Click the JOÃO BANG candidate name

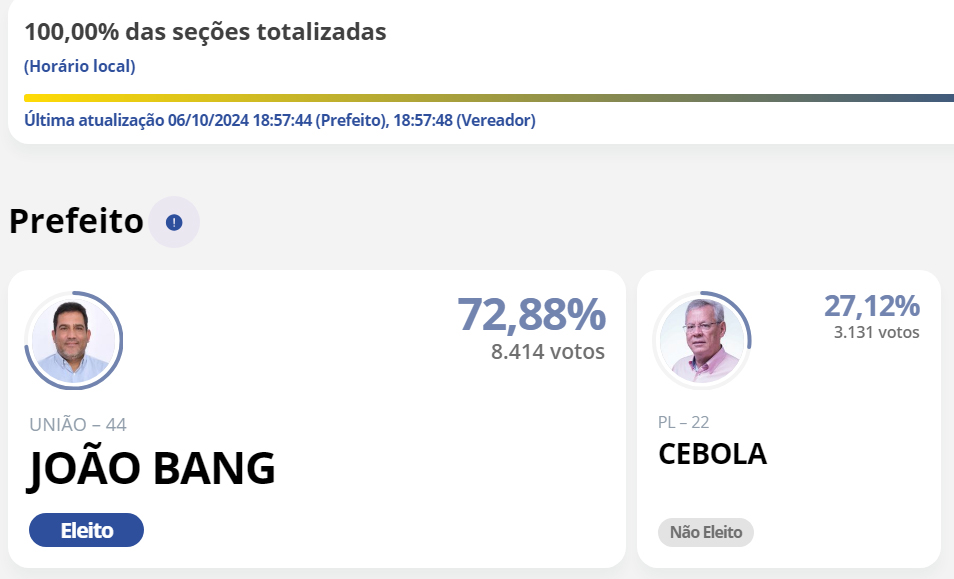pos(151,469)
